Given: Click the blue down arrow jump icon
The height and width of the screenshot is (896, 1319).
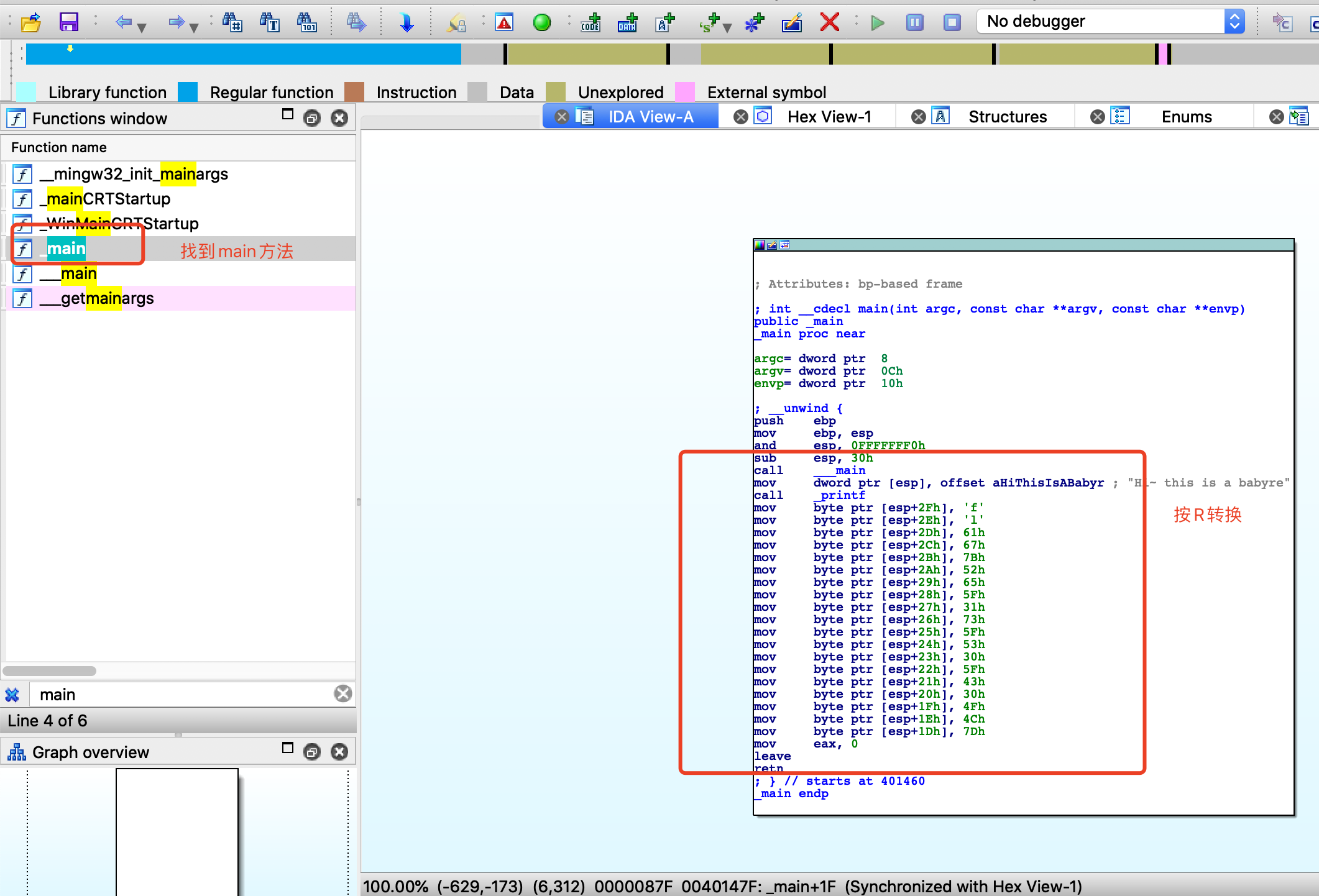Looking at the screenshot, I should tap(406, 23).
